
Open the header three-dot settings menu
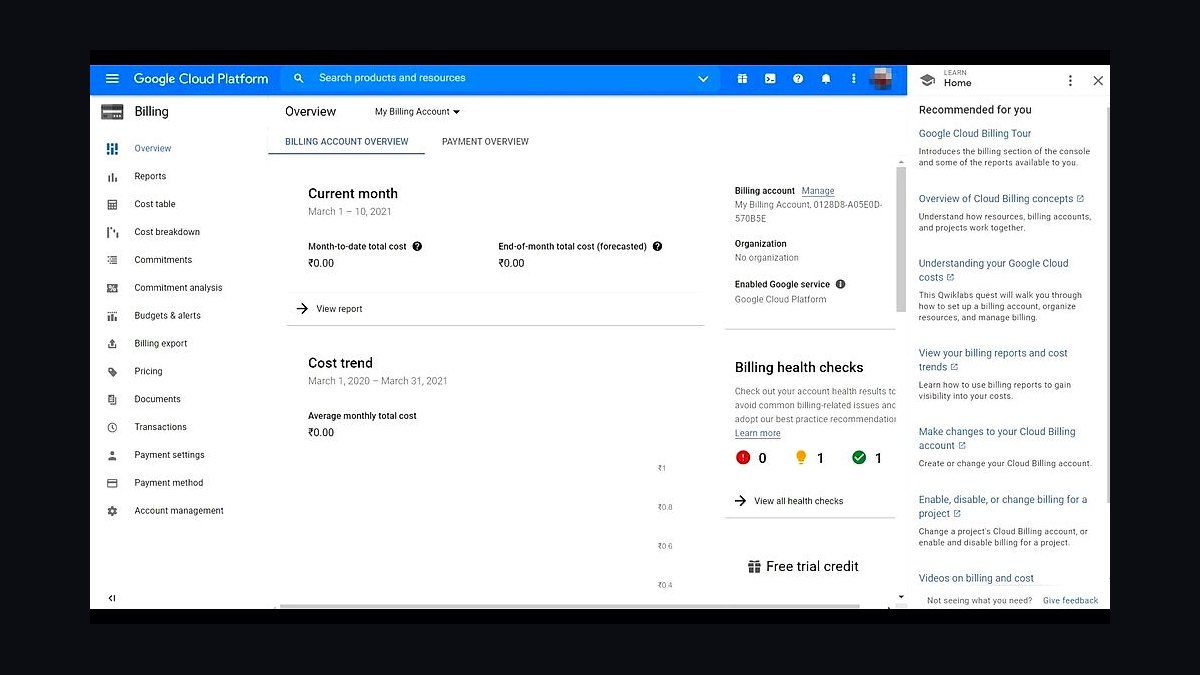(853, 78)
